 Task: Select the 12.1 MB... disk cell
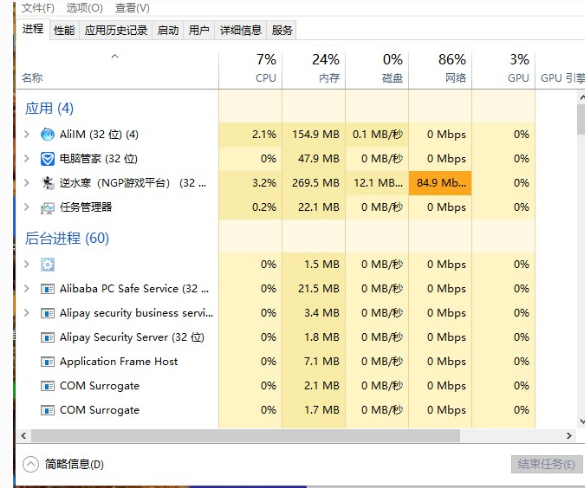click(378, 183)
